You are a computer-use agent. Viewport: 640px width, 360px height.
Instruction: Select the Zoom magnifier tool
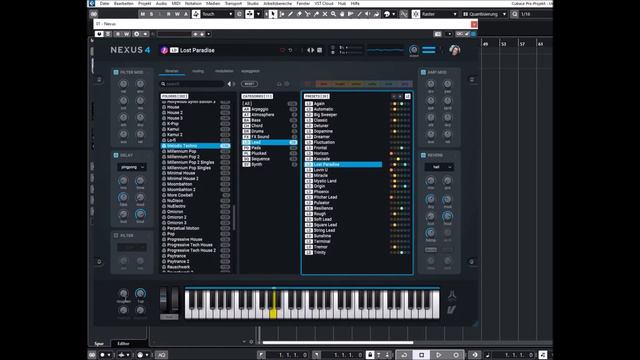(x=333, y=14)
